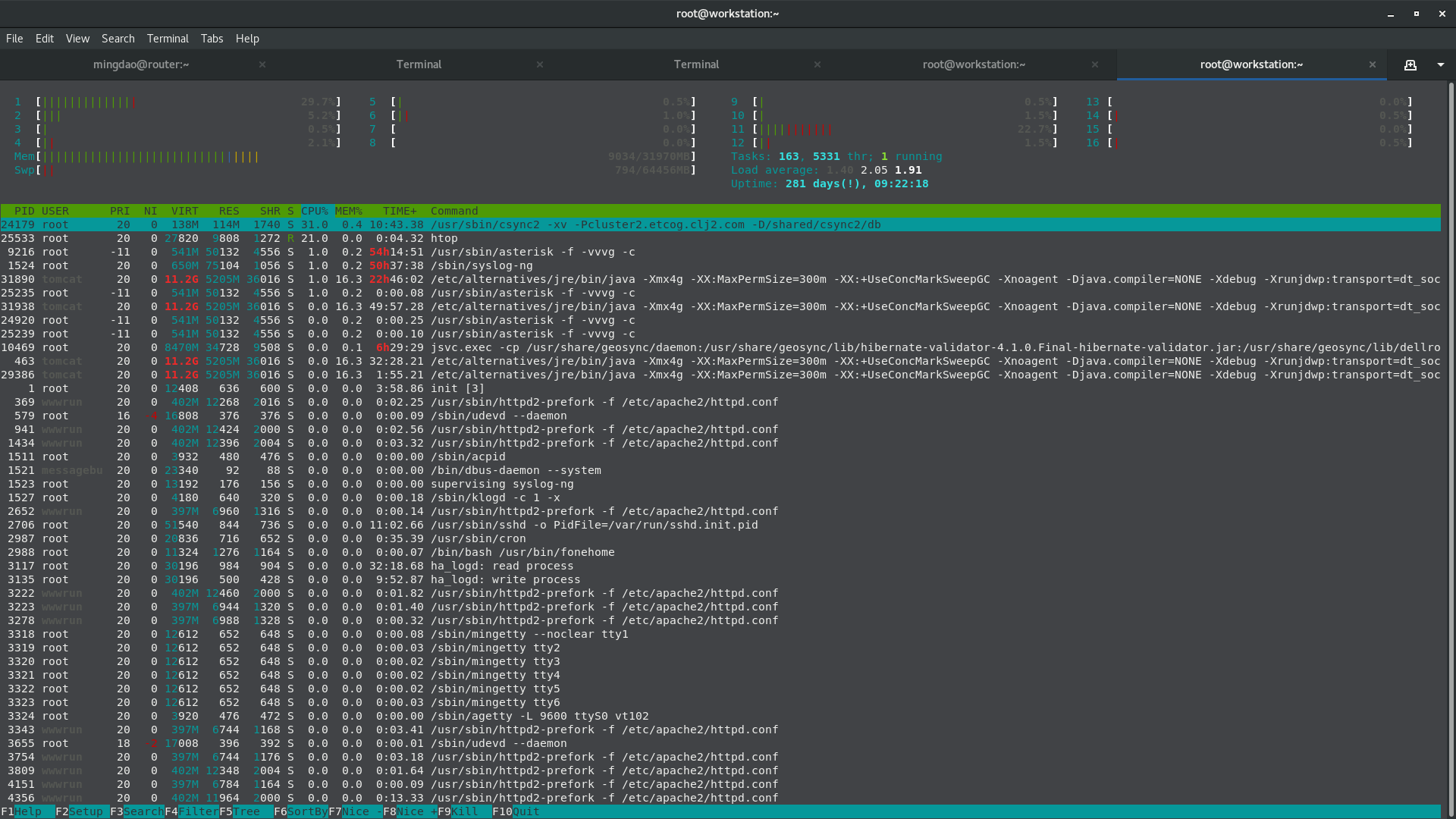Switch to the first Terminal tab
This screenshot has width=1456, height=819.
pos(419,64)
